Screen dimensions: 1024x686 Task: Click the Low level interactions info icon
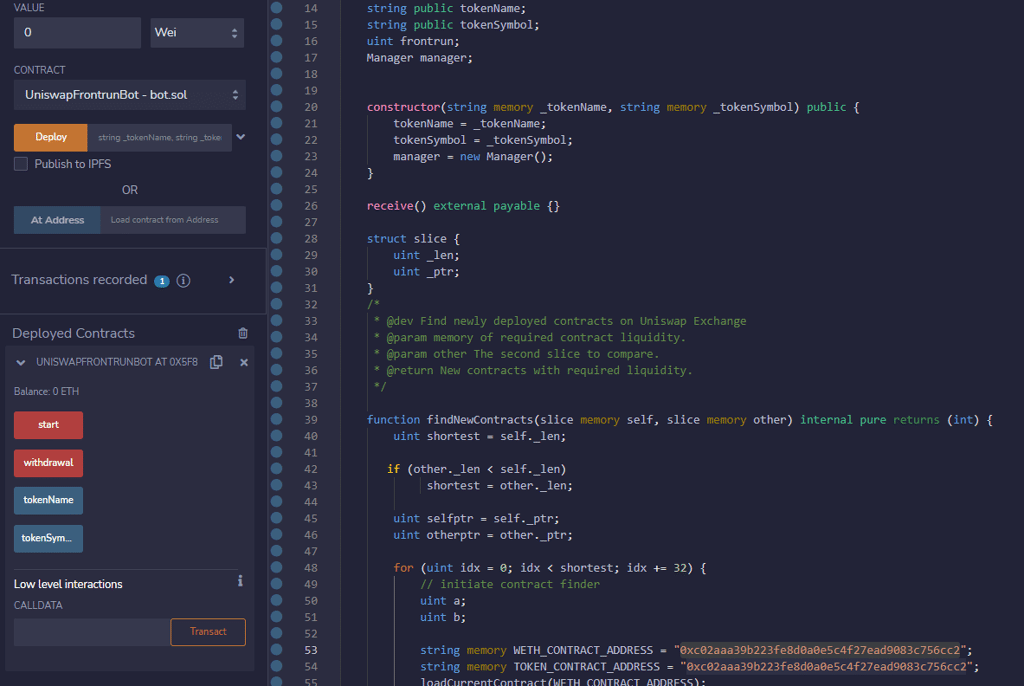point(240,581)
